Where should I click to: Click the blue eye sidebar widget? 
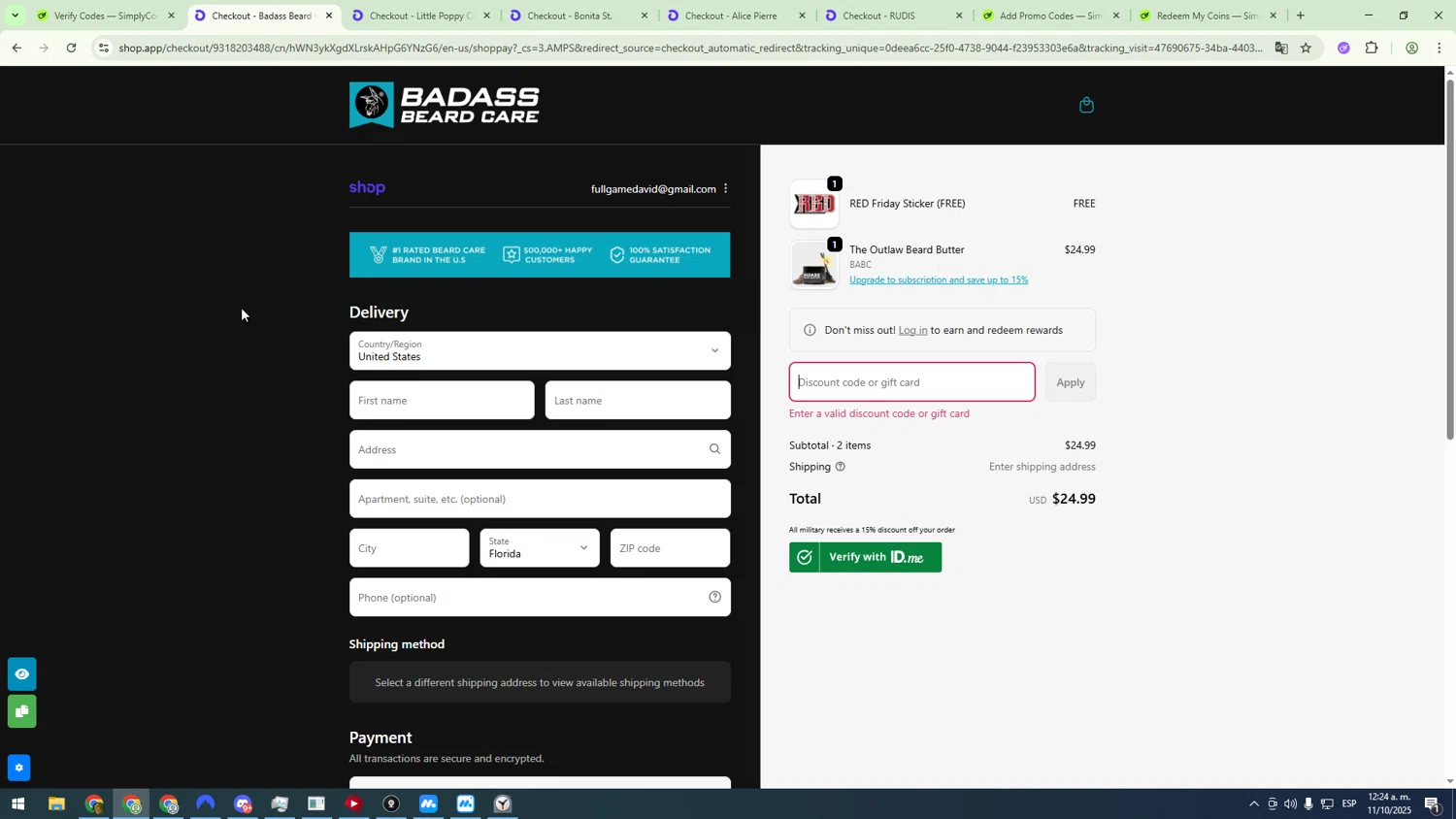click(x=21, y=674)
